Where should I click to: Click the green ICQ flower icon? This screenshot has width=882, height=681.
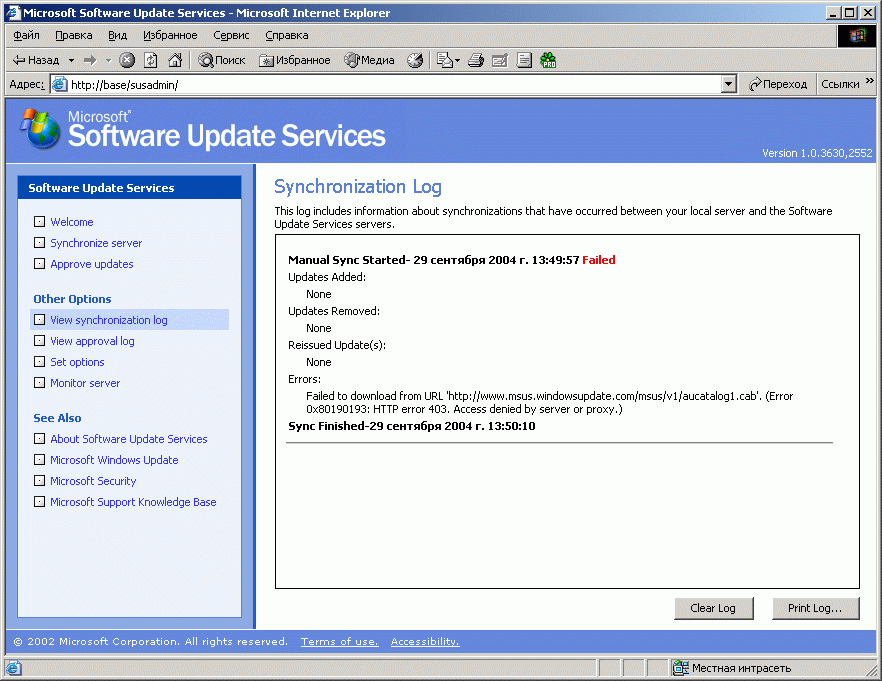[x=548, y=60]
